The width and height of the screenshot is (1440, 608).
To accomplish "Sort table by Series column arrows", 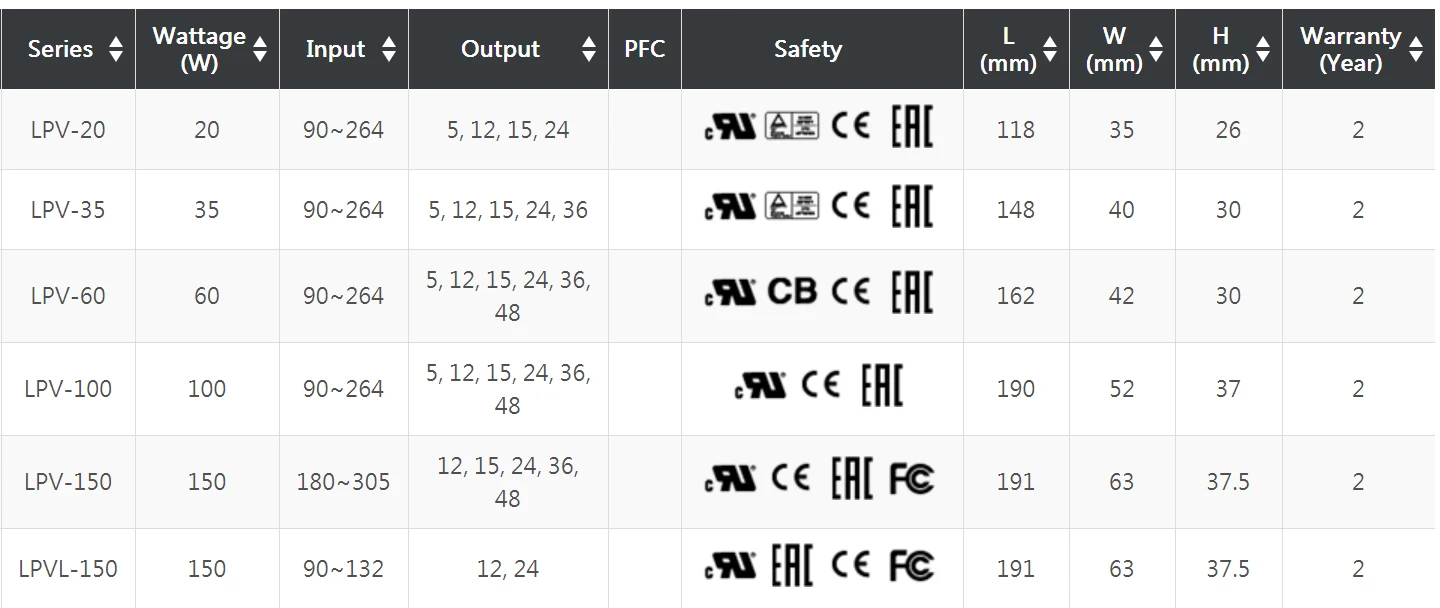I will 116,49.
